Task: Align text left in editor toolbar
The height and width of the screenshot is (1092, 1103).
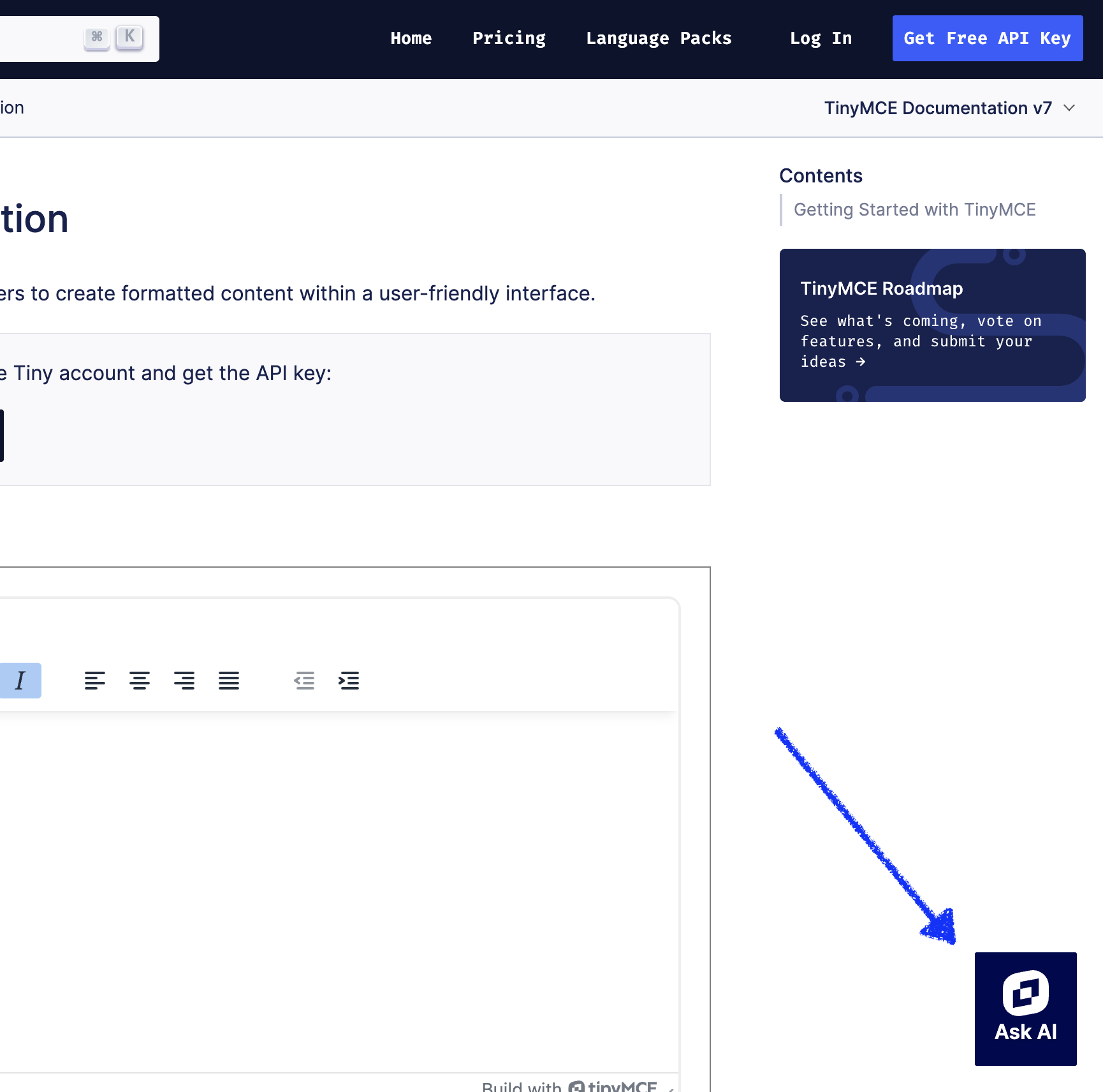Action: (95, 681)
